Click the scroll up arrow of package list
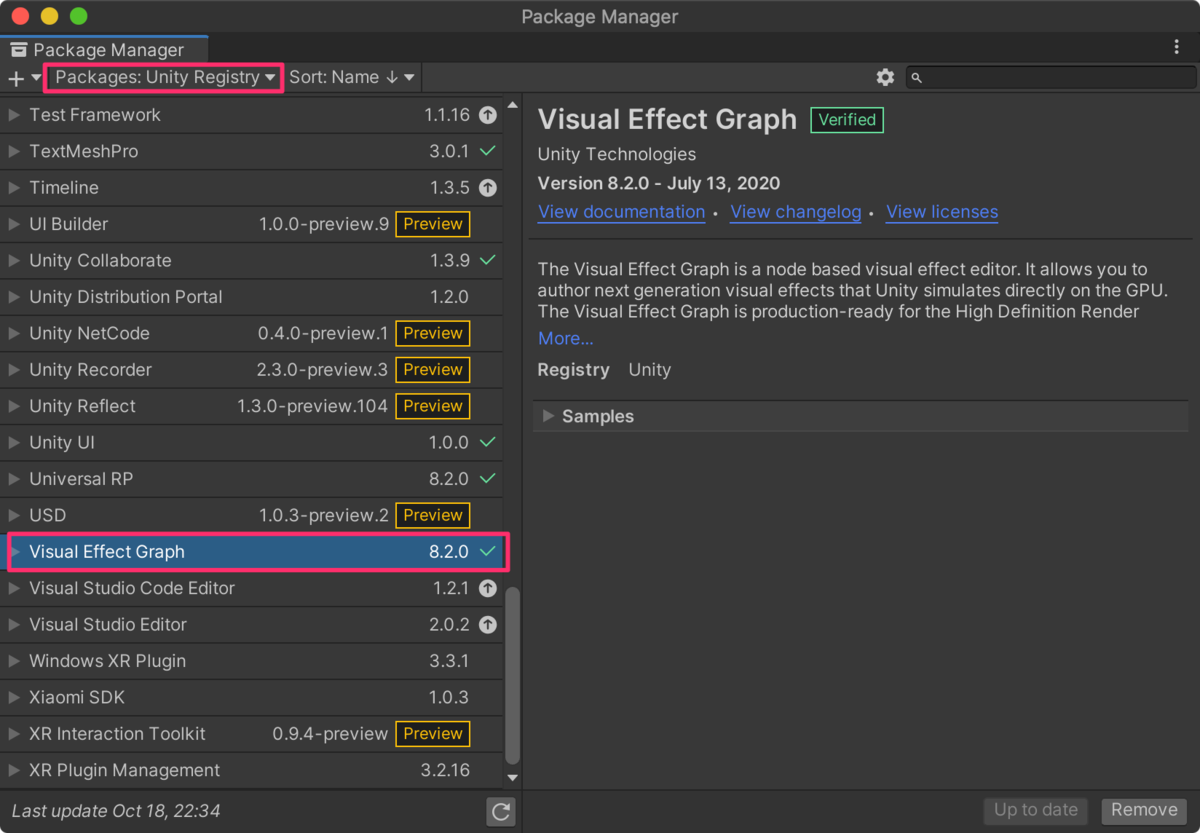The image size is (1200, 833). [x=513, y=105]
